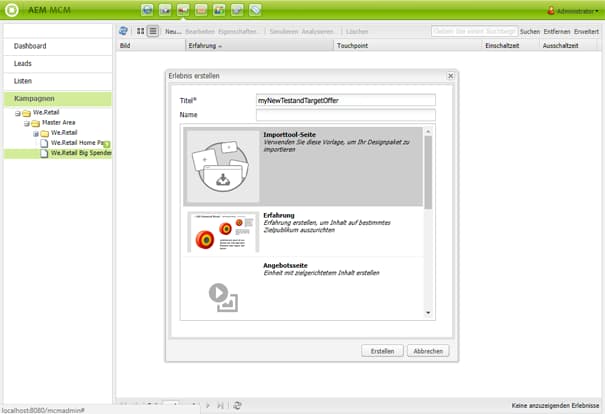Click the Administrator user icon

(551, 11)
